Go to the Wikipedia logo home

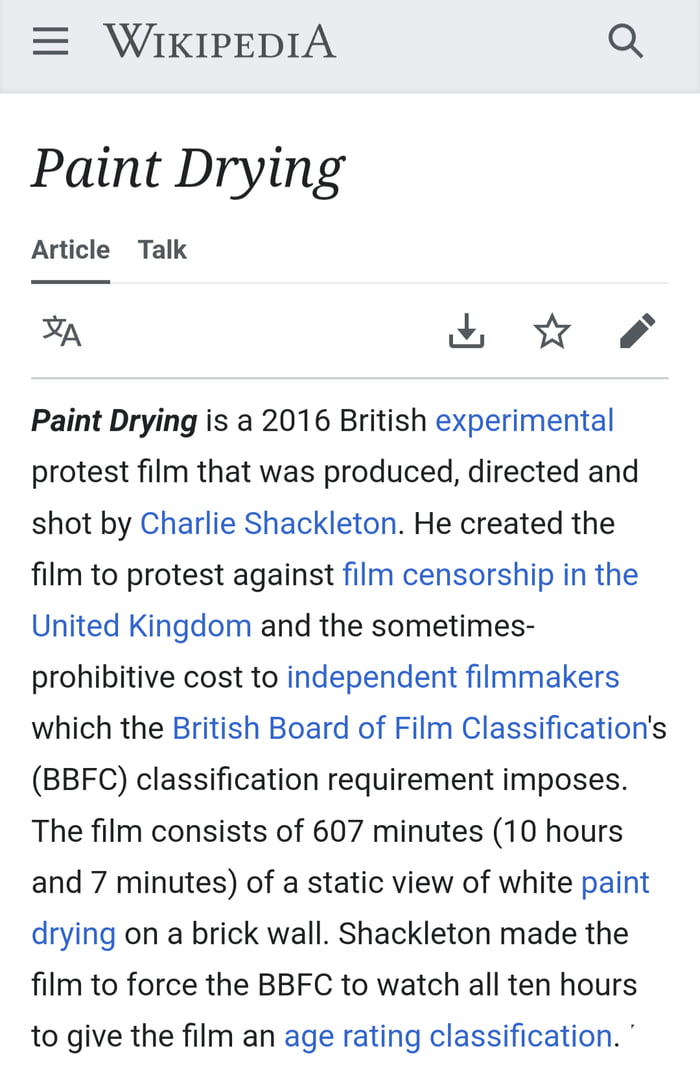(220, 42)
